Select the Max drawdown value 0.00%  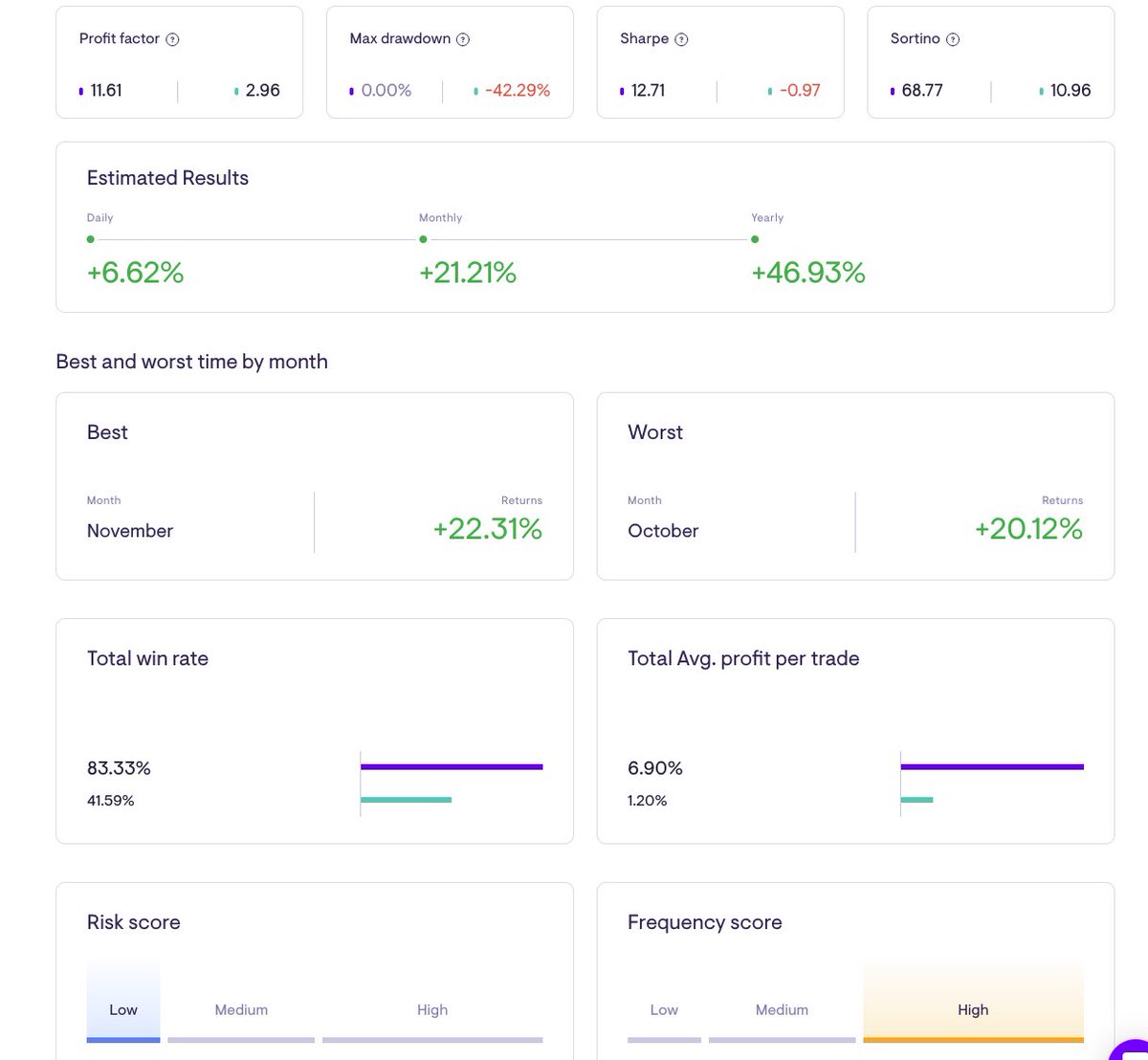[386, 90]
